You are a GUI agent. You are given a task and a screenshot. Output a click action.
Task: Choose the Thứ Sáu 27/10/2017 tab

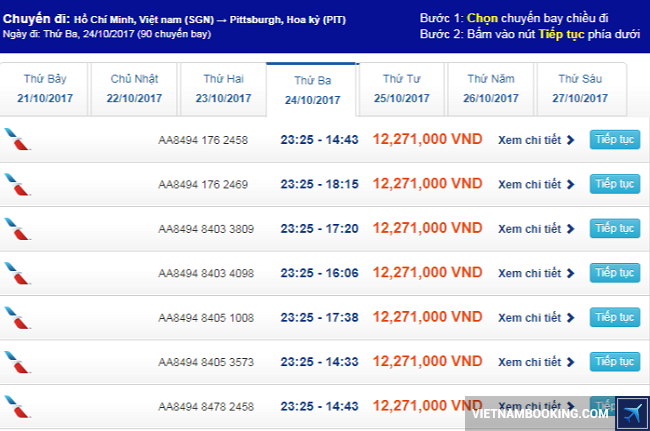tap(582, 89)
